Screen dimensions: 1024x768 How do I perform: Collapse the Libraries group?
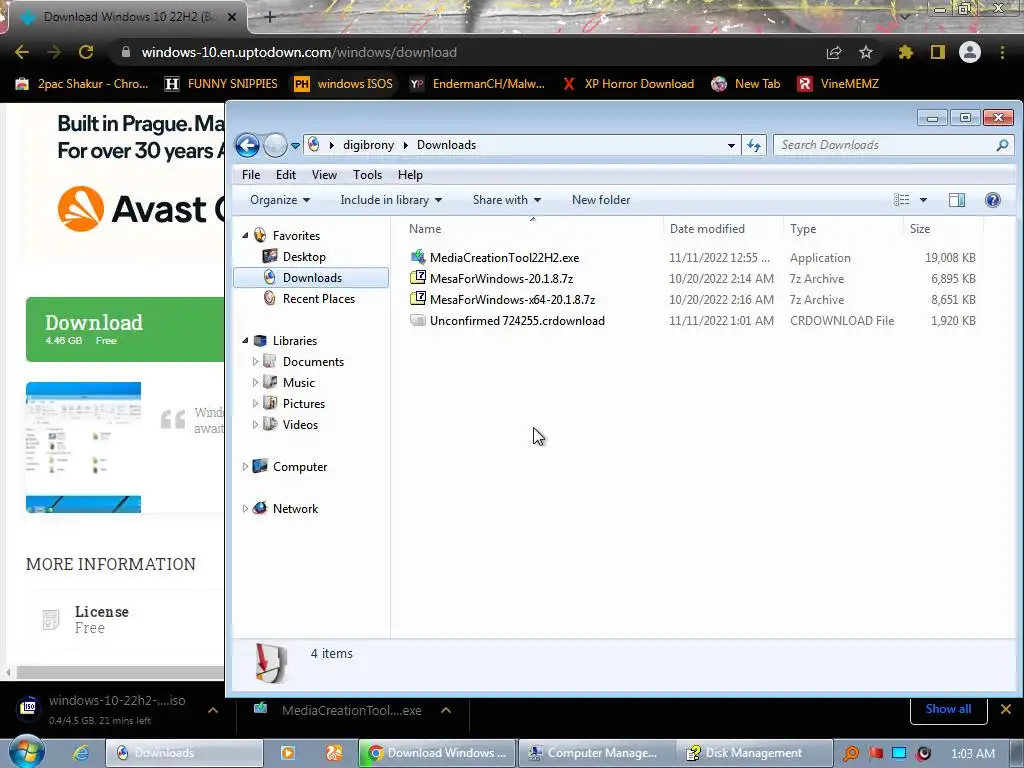[x=246, y=340]
